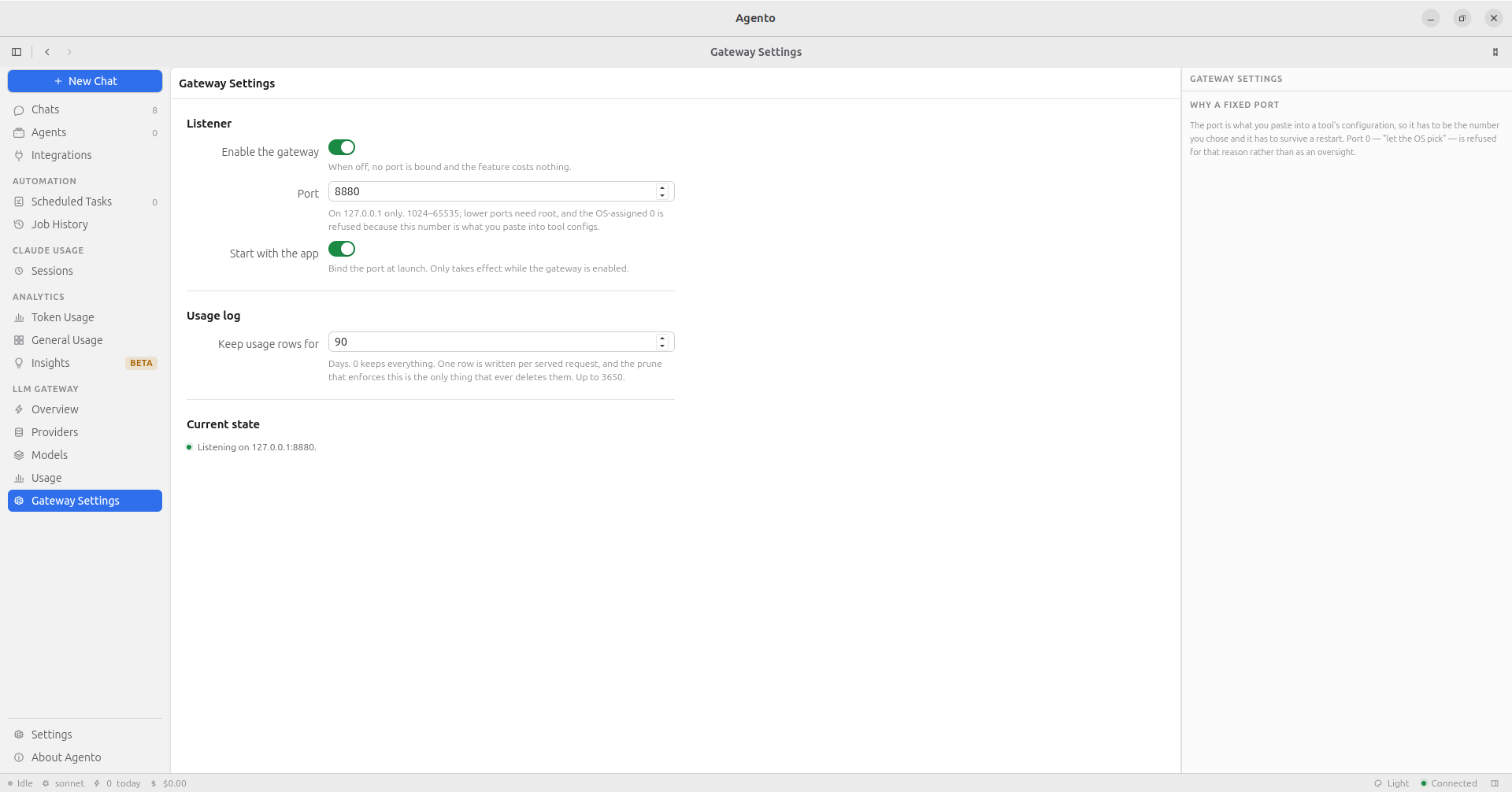Click the Providers database icon
The image size is (1512, 792).
click(x=19, y=433)
